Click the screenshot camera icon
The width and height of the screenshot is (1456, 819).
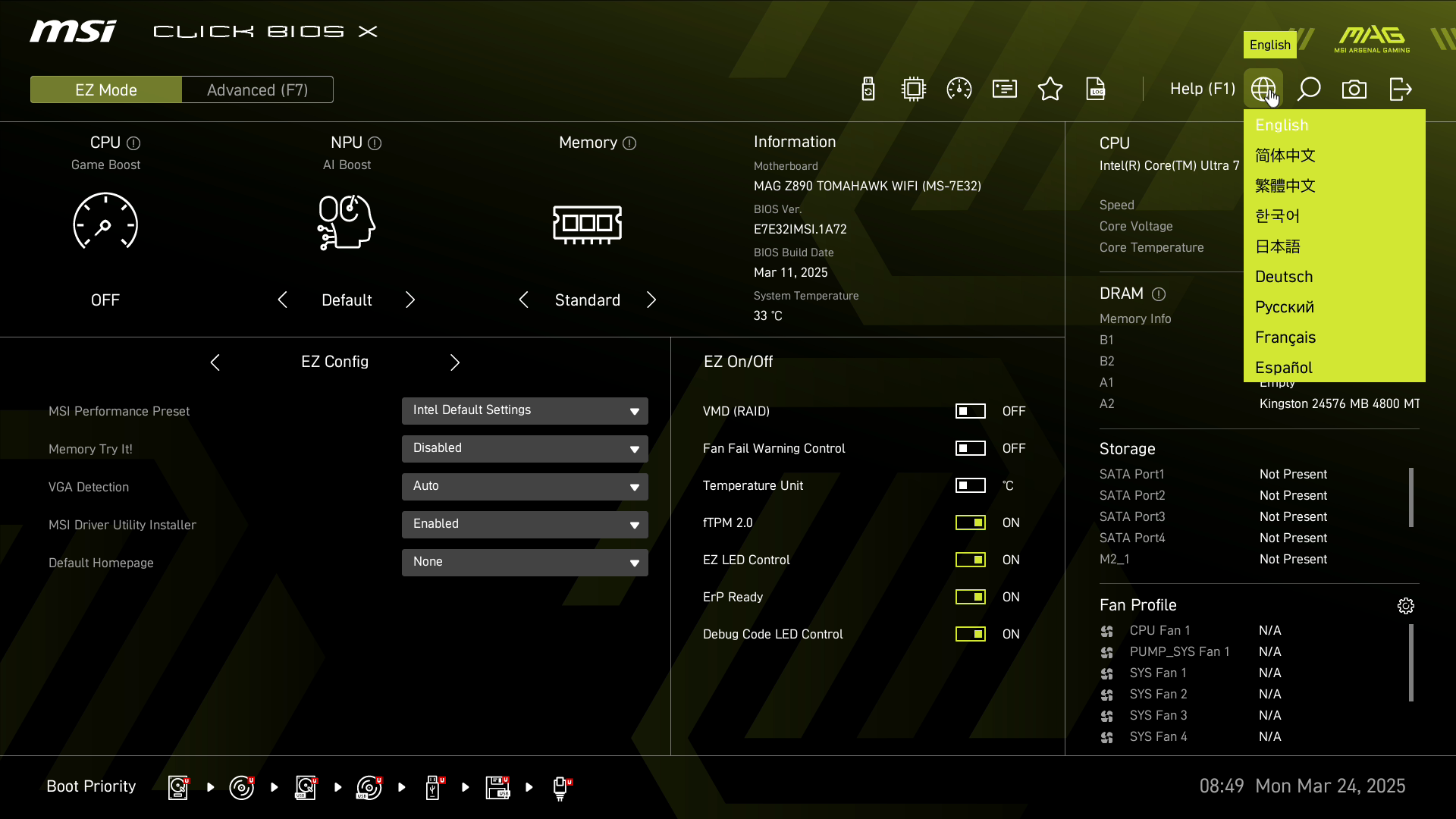[x=1354, y=89]
